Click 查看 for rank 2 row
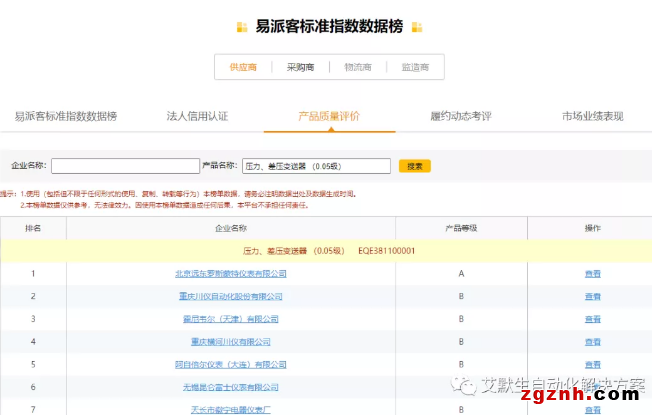The image size is (652, 417). click(x=593, y=296)
